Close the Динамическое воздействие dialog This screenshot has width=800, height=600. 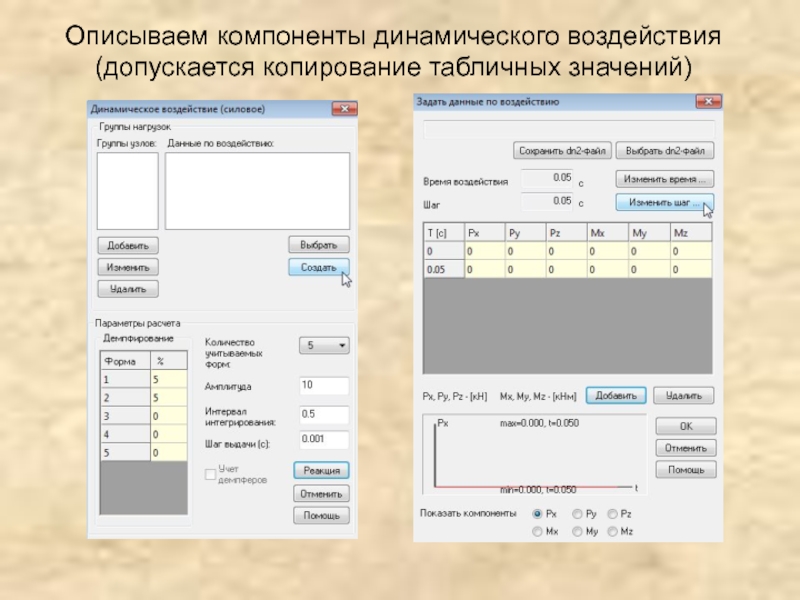344,109
